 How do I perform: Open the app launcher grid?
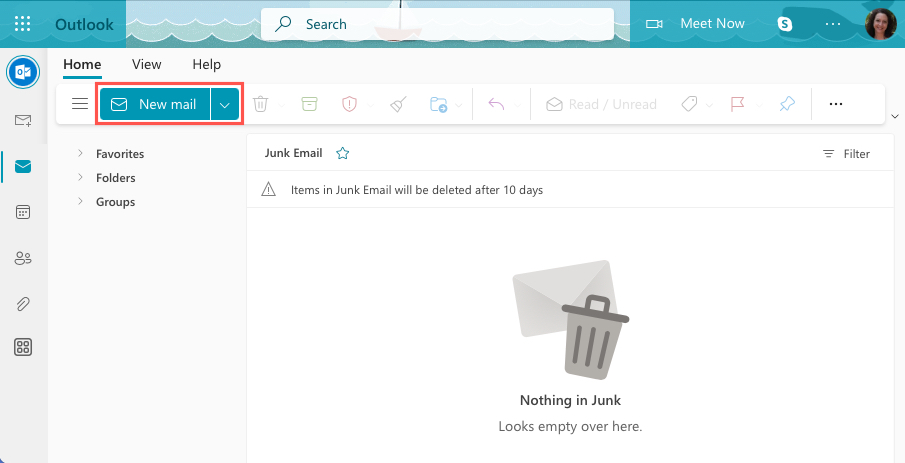point(22,24)
